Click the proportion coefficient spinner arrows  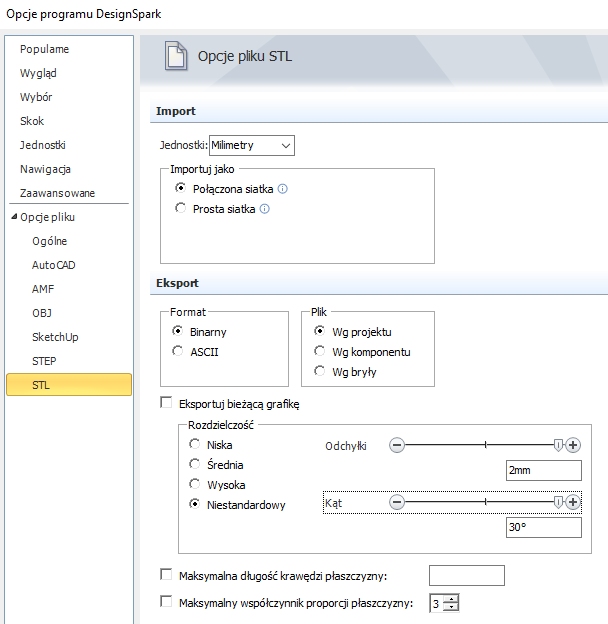pos(452,603)
